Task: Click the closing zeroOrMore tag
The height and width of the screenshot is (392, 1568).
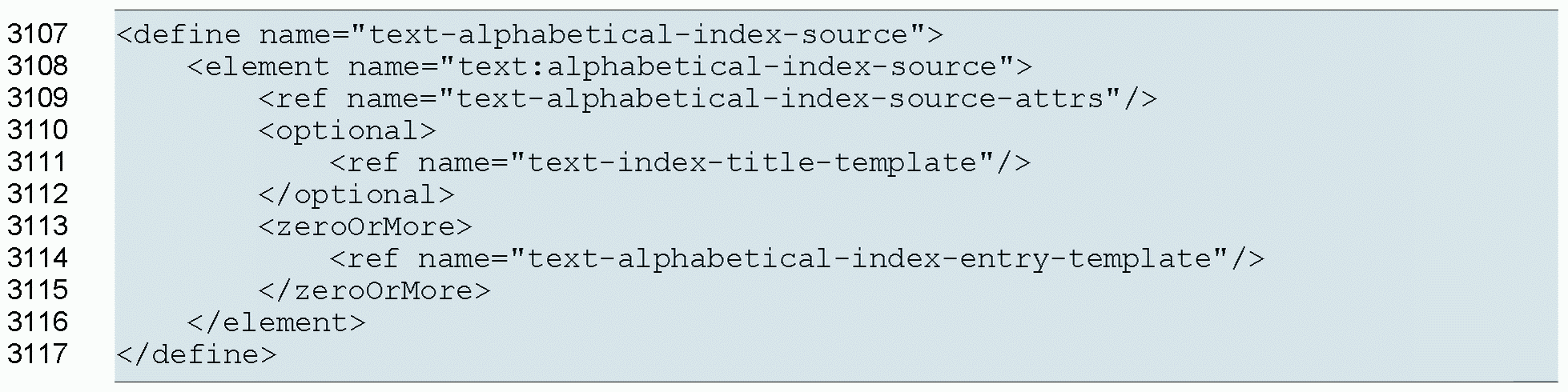Action: 374,290
